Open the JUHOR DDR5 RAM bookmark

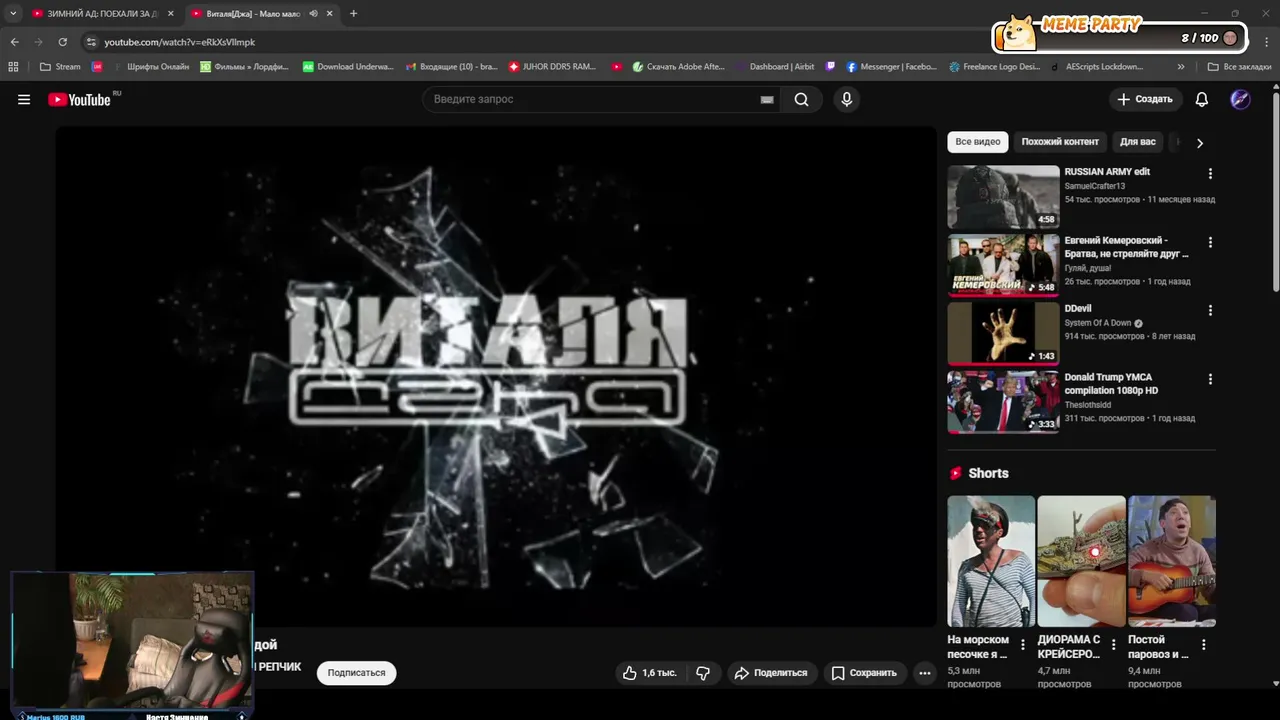point(553,67)
